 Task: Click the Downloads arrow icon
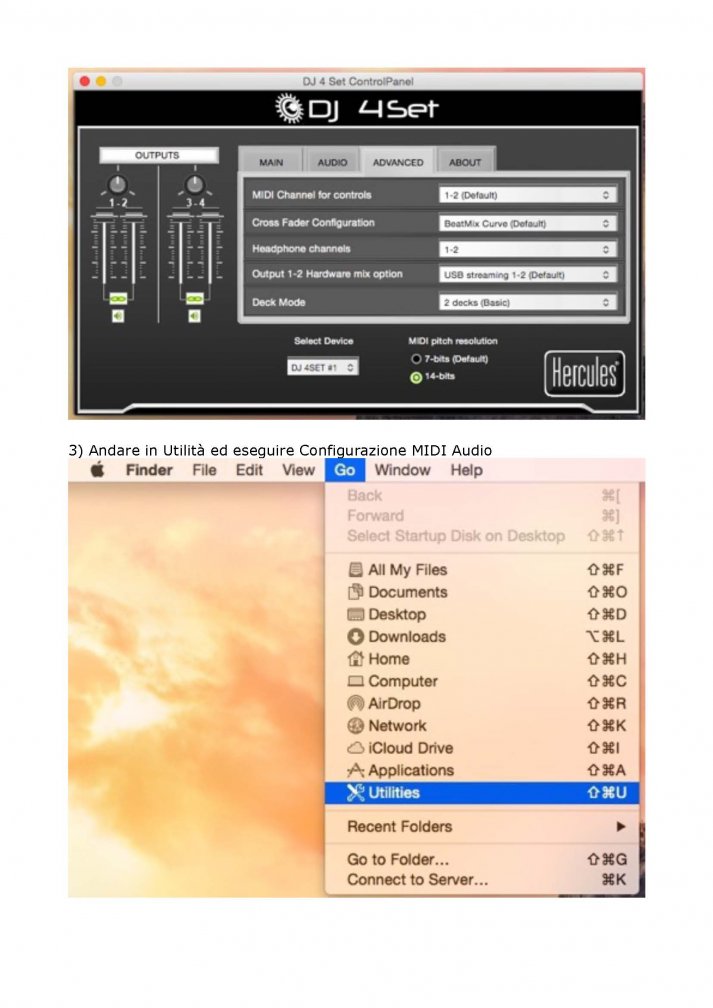356,636
